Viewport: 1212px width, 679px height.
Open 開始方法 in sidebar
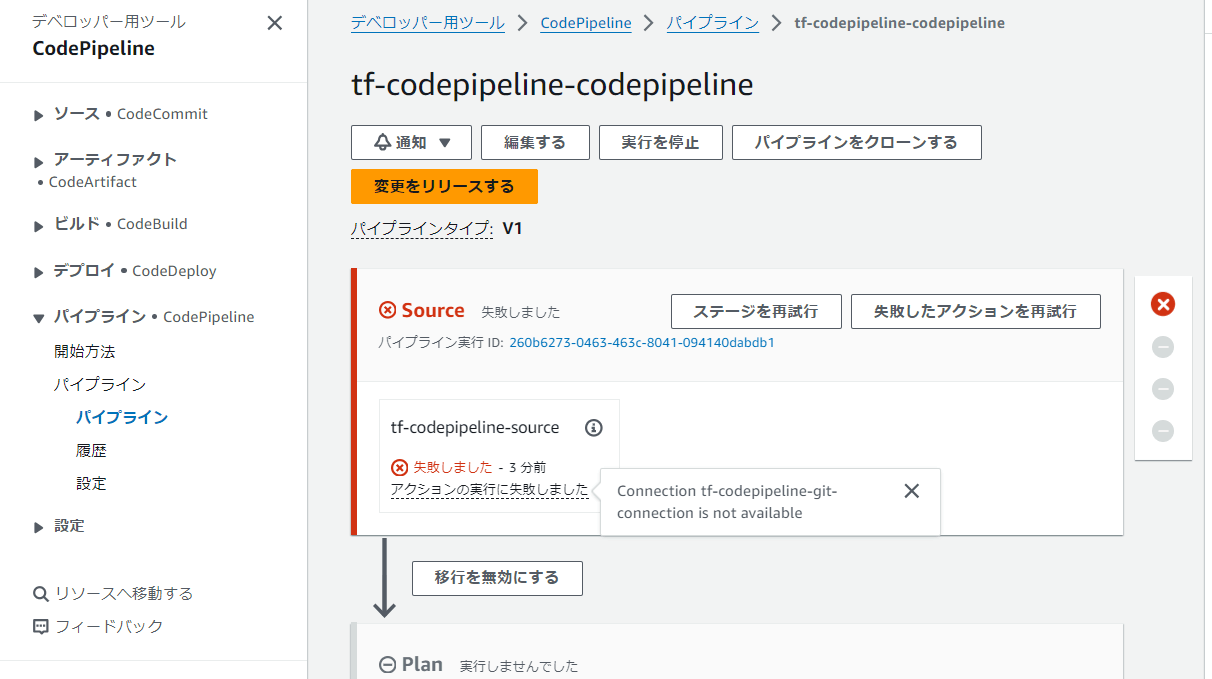tap(85, 351)
